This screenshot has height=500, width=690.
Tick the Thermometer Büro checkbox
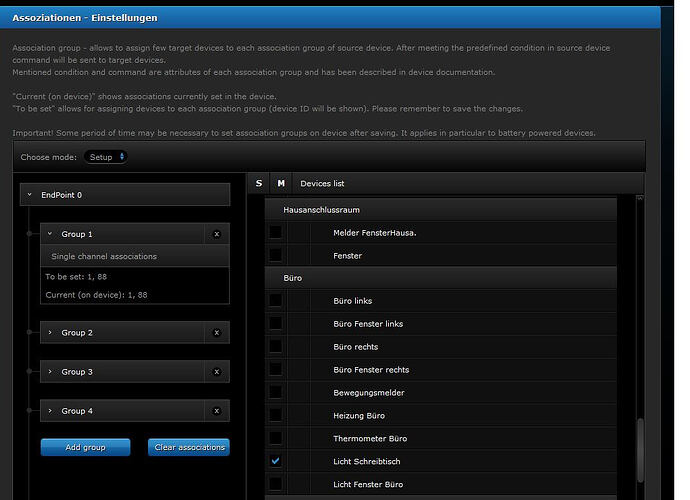275,438
